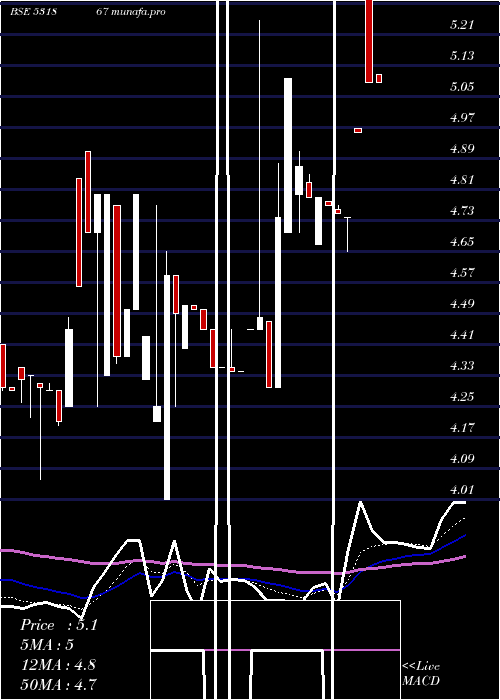500x700 pixels.
Task: Click the 4.01 price axis label
Action: coord(461,490)
